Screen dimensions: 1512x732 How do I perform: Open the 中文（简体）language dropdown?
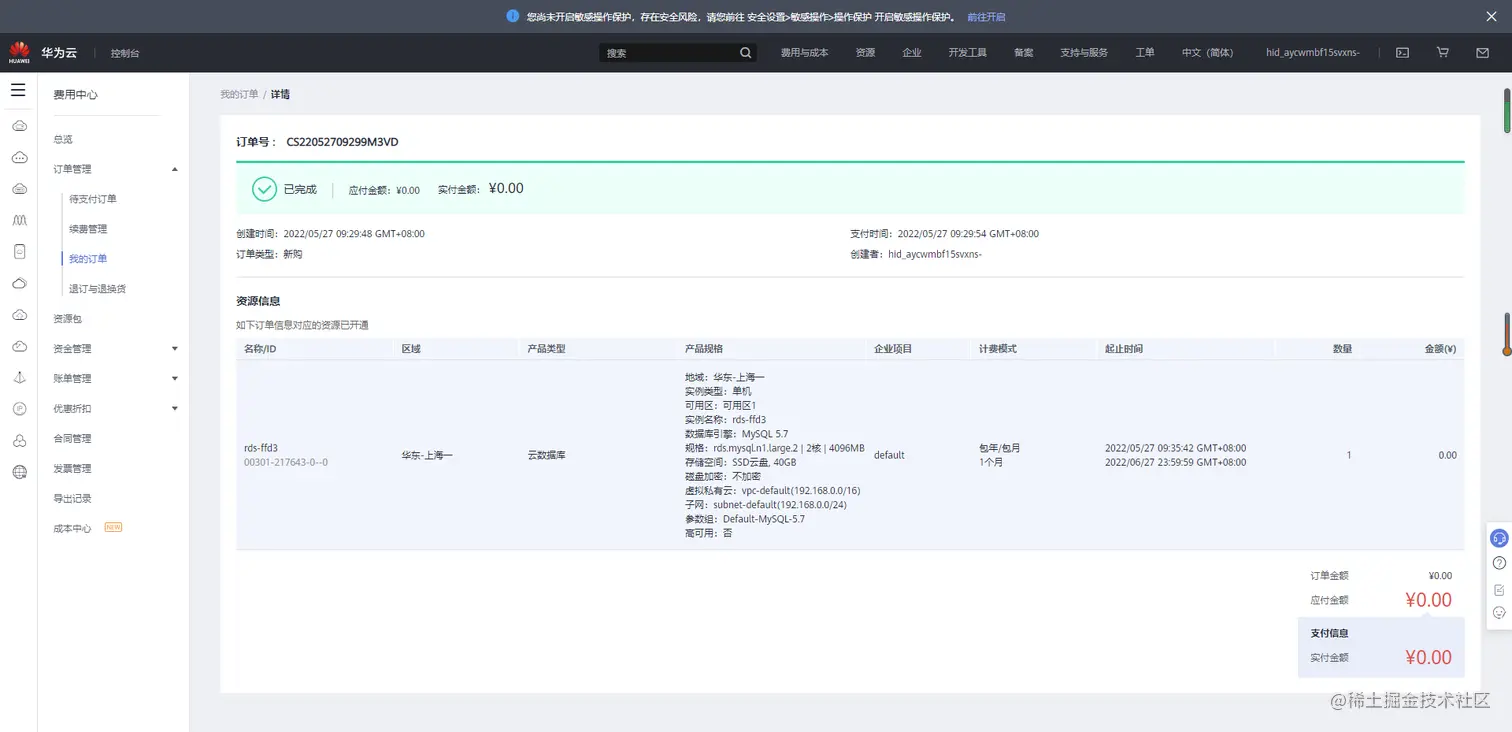pyautogui.click(x=1207, y=53)
